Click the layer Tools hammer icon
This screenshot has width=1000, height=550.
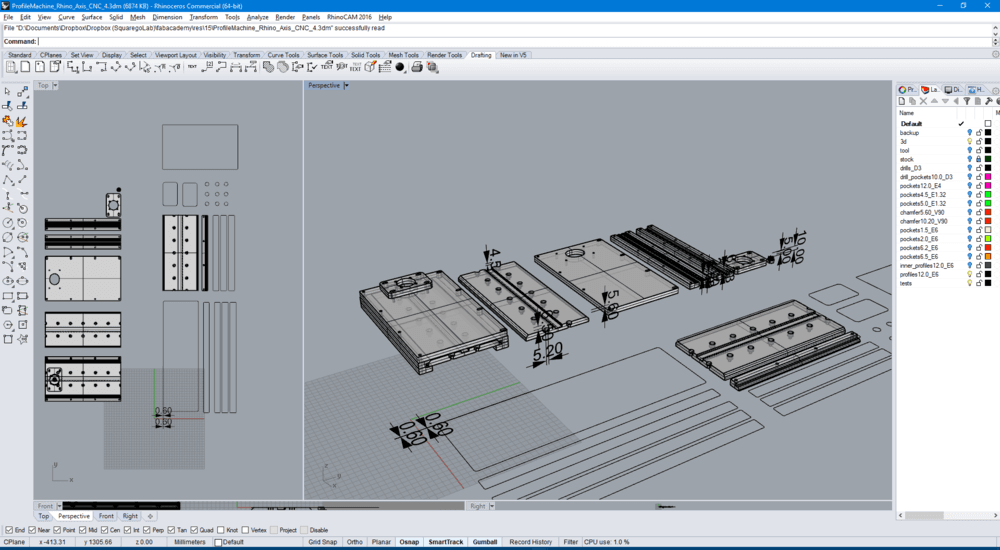(987, 101)
